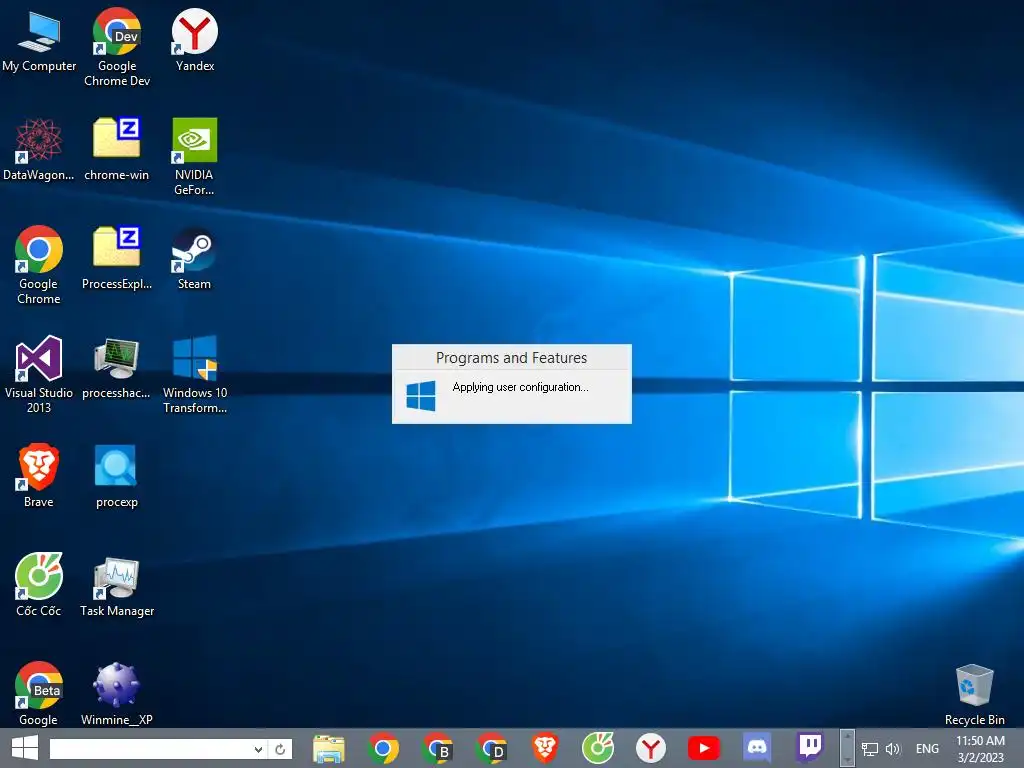Switch the ENG input language indicator
Image resolution: width=1024 pixels, height=768 pixels.
pos(927,749)
